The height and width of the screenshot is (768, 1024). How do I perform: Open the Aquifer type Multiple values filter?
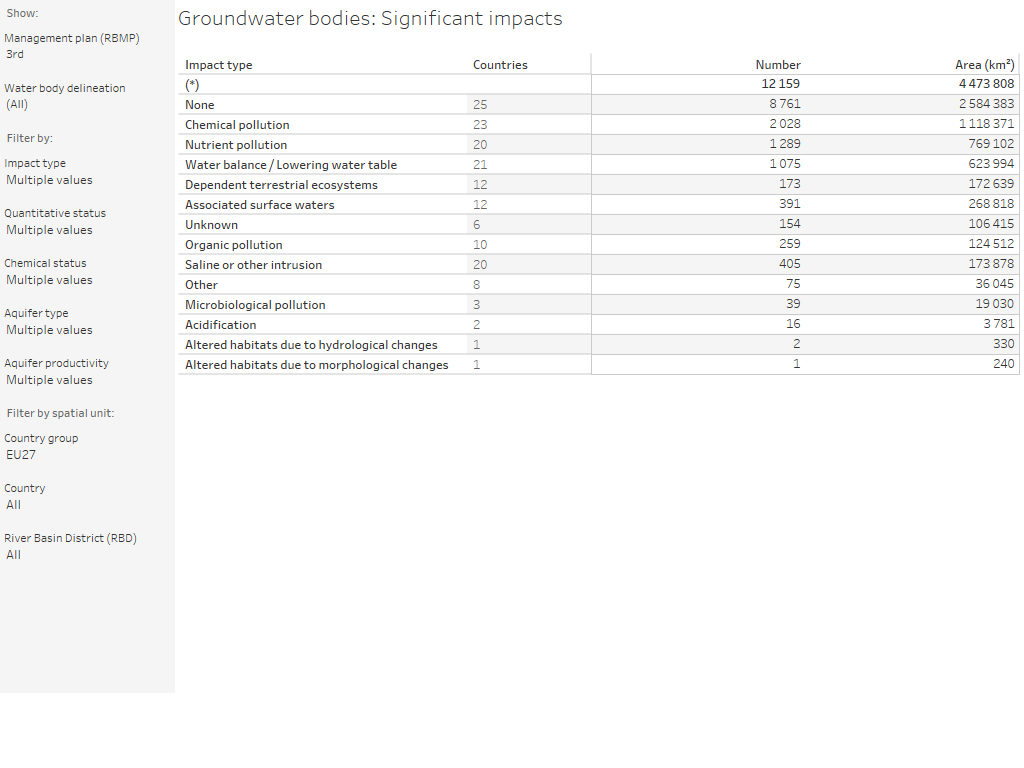tap(49, 330)
